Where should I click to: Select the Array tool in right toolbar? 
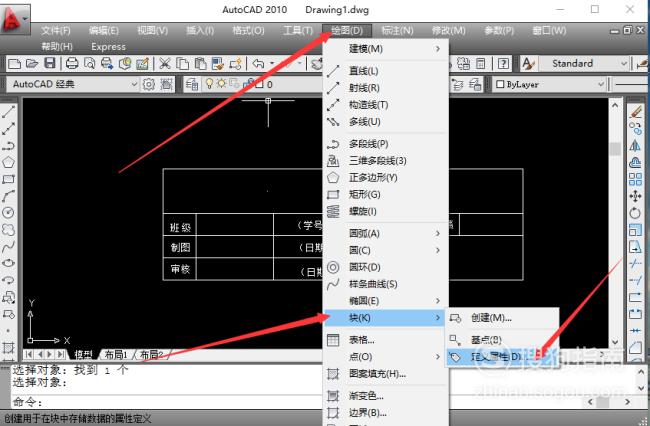(635, 179)
